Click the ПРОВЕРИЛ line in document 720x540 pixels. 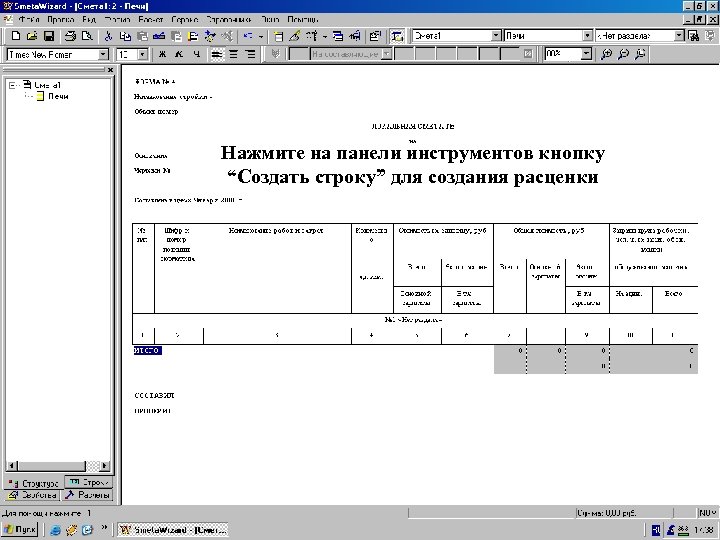click(x=152, y=411)
